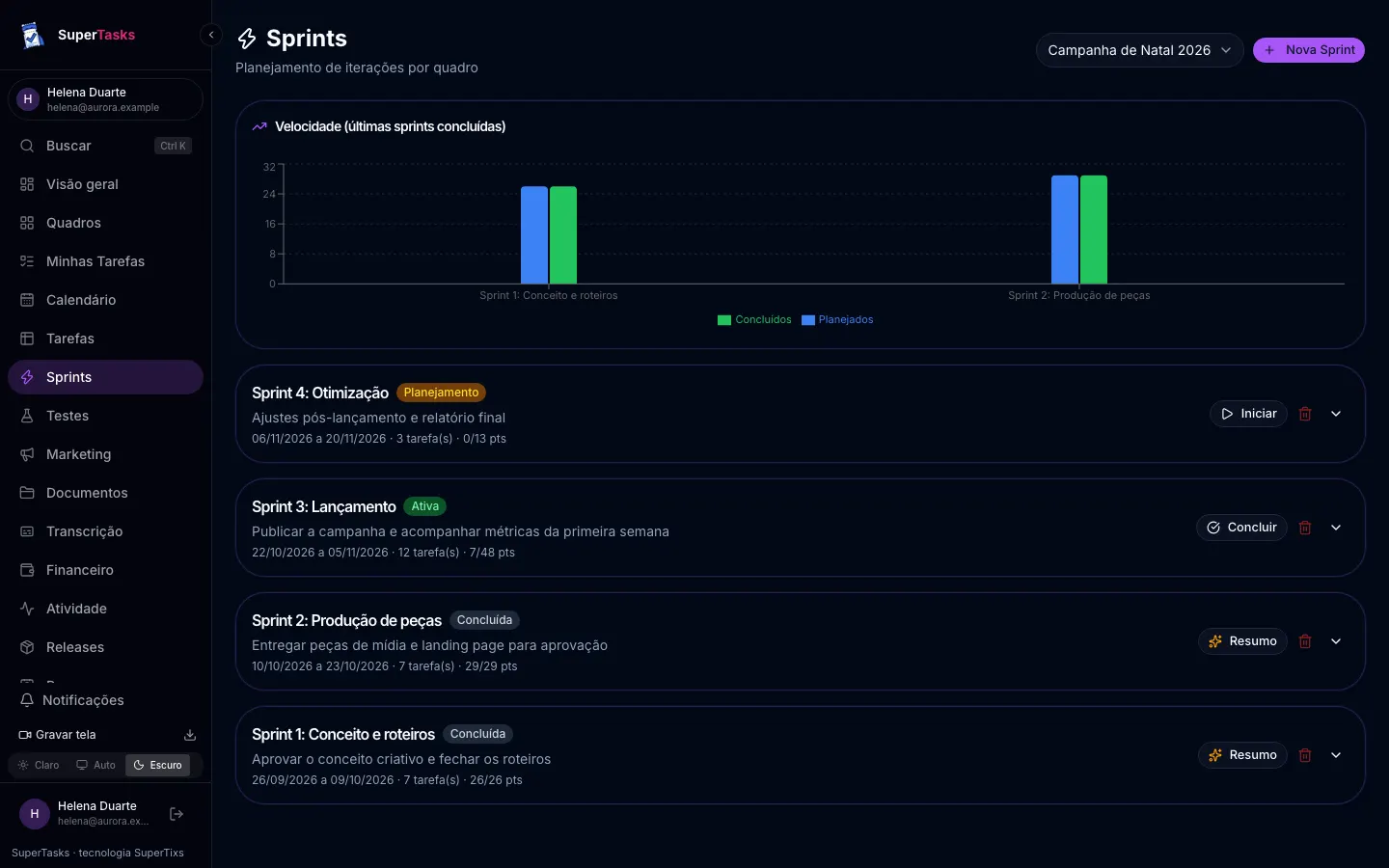Open Resumo for Sprint 2: Produção de peças
This screenshot has height=868, width=1389.
1242,641
